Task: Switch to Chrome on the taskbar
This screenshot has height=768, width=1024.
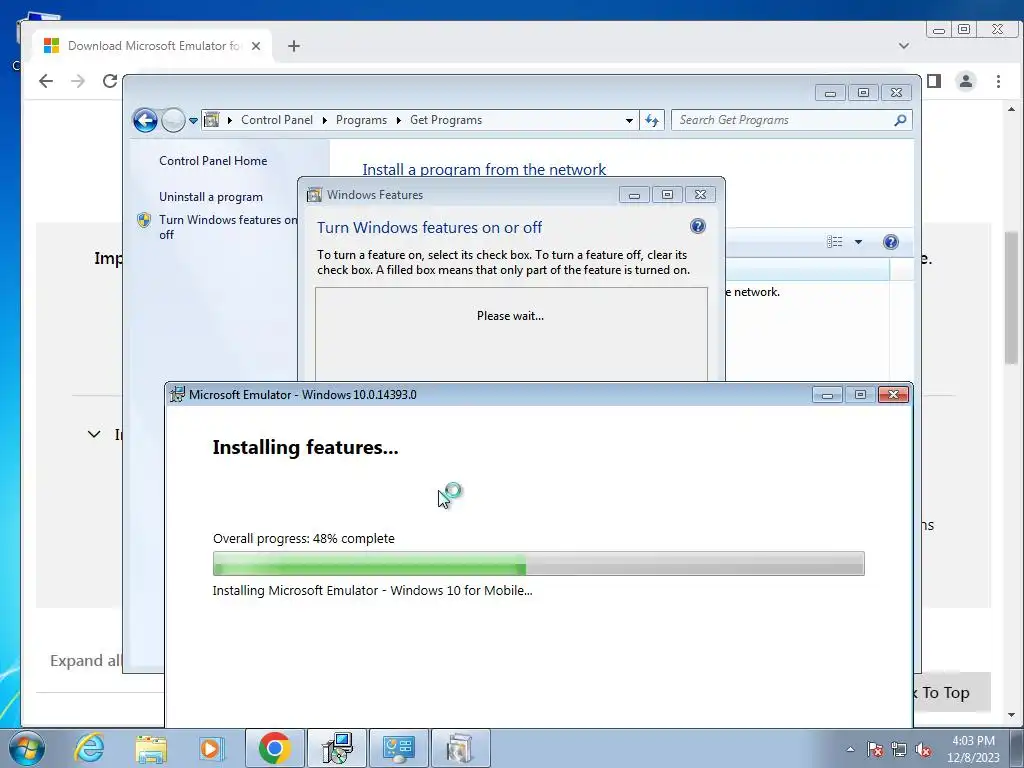Action: pyautogui.click(x=274, y=748)
